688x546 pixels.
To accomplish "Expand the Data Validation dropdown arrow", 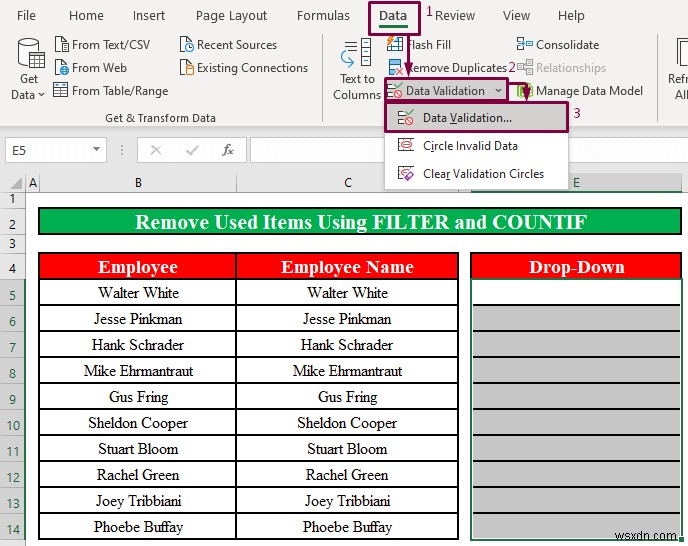I will 498,91.
